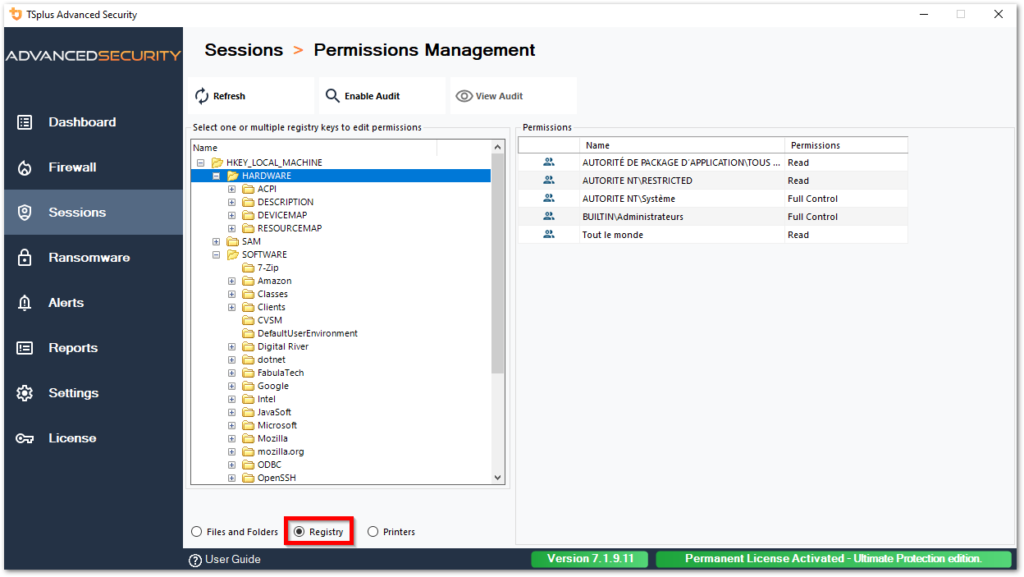Image resolution: width=1024 pixels, height=577 pixels.
Task: Select the Registry radio button
Action: pos(300,531)
